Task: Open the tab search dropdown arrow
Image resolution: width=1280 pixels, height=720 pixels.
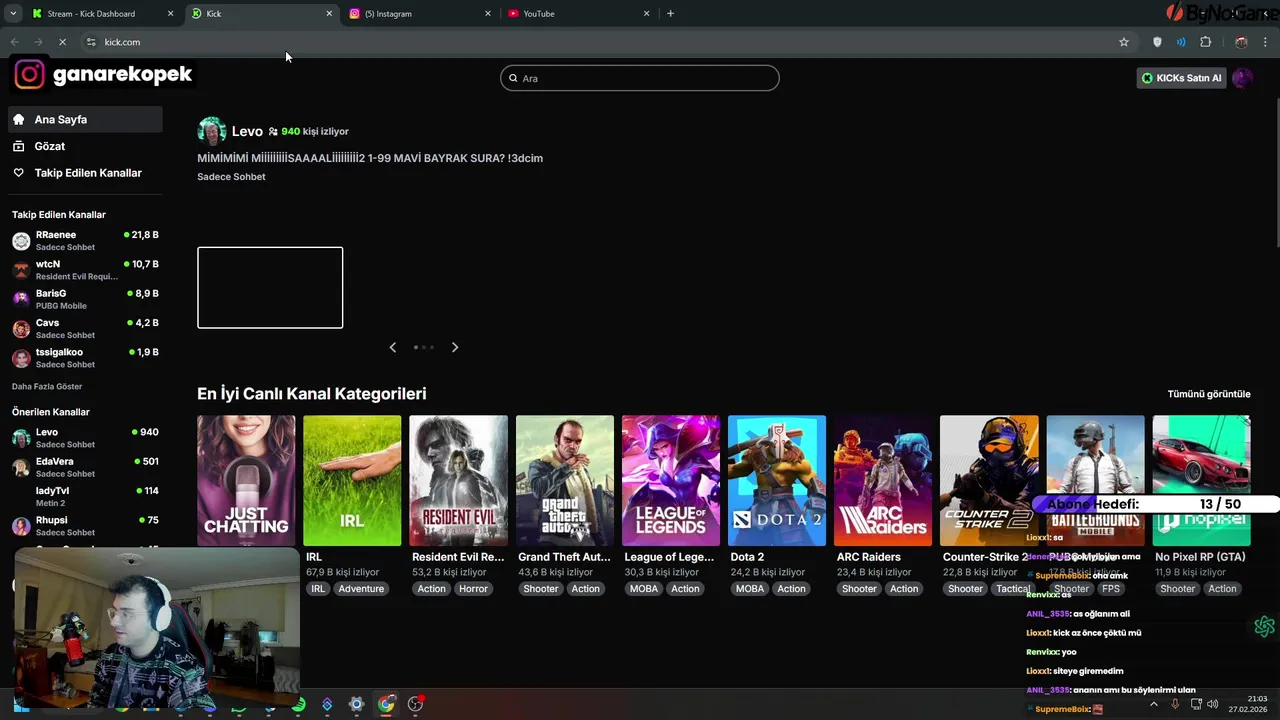Action: [x=13, y=13]
